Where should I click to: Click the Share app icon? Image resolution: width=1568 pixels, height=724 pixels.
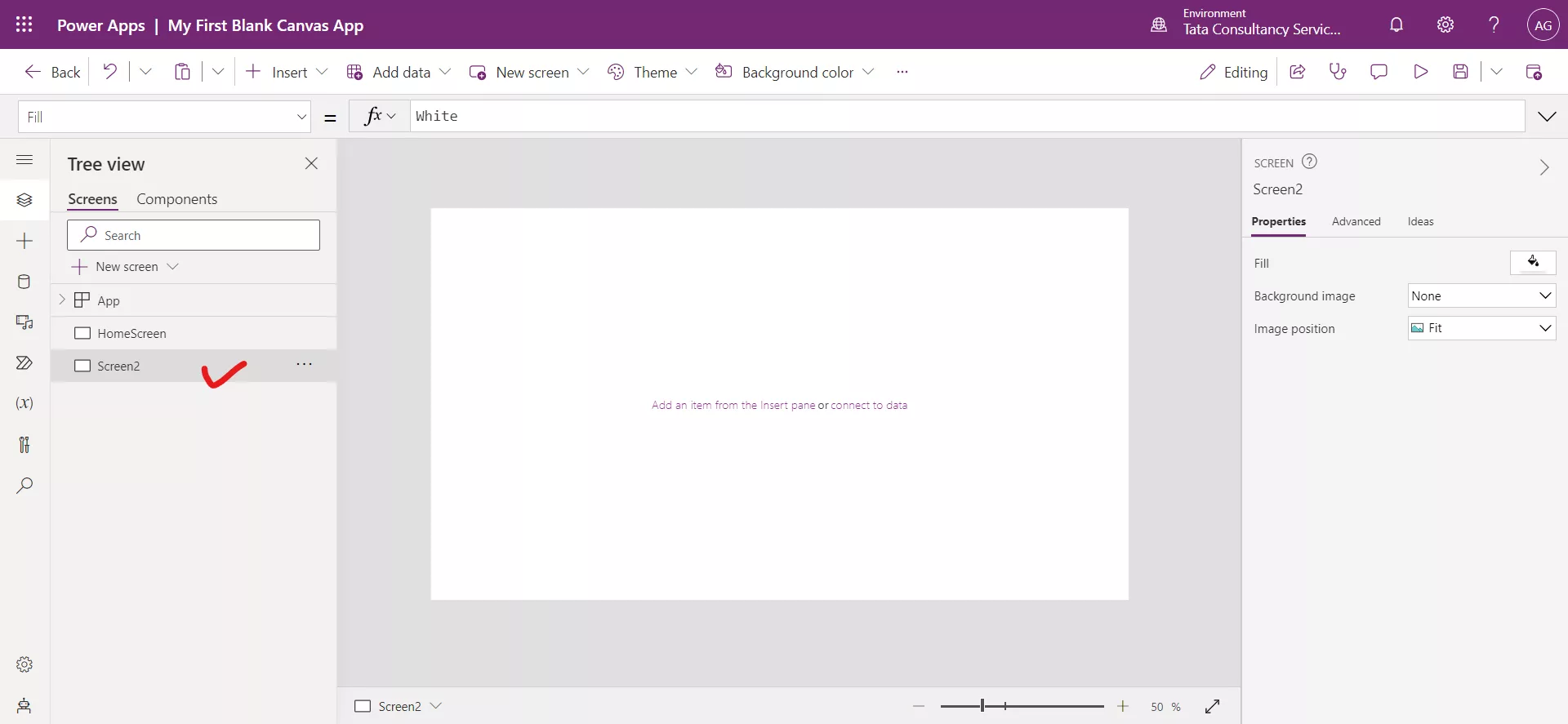1297,72
